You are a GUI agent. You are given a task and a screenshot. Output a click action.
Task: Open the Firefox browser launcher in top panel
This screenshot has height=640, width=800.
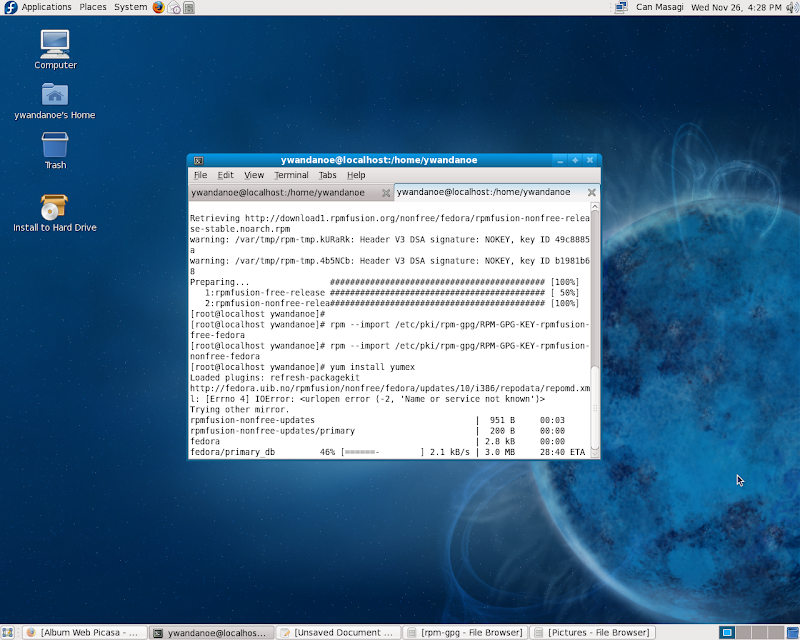(x=159, y=7)
